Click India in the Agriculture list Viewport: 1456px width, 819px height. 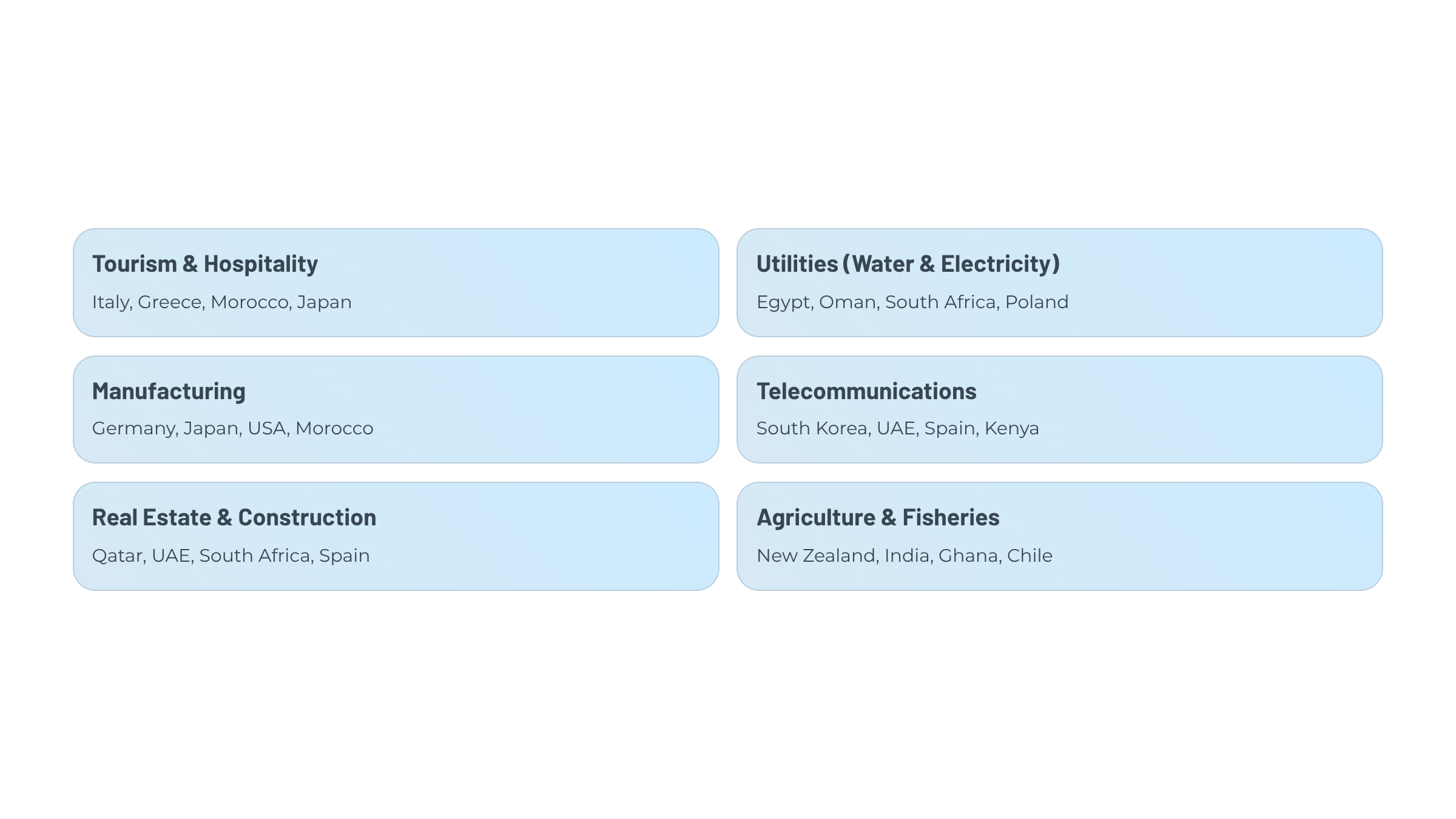[x=906, y=556]
